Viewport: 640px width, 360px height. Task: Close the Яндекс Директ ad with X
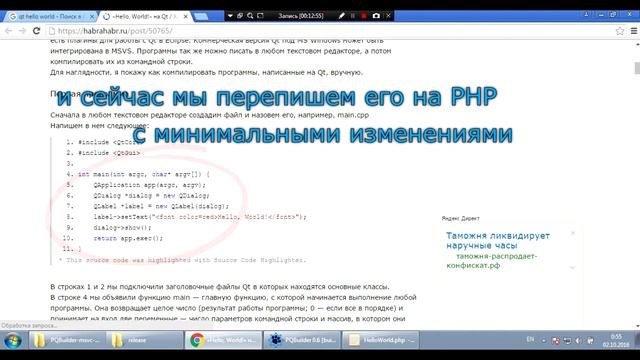click(x=573, y=233)
